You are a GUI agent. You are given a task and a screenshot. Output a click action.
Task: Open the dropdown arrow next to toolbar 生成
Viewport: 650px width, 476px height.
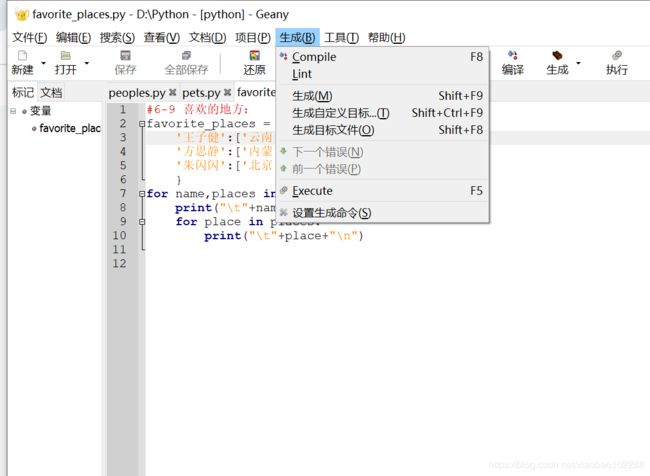coord(578,63)
